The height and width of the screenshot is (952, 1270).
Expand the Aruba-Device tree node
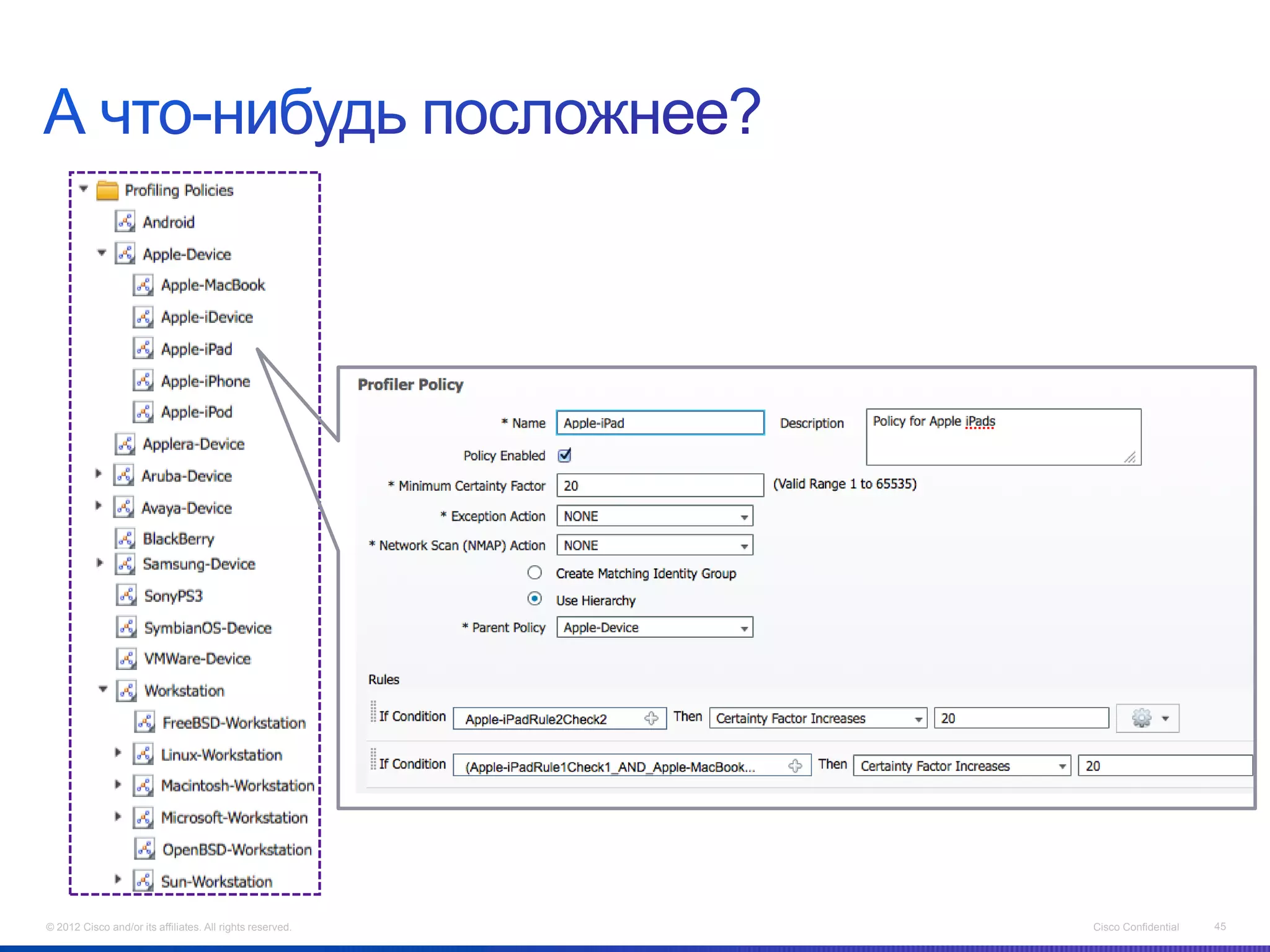coord(99,474)
